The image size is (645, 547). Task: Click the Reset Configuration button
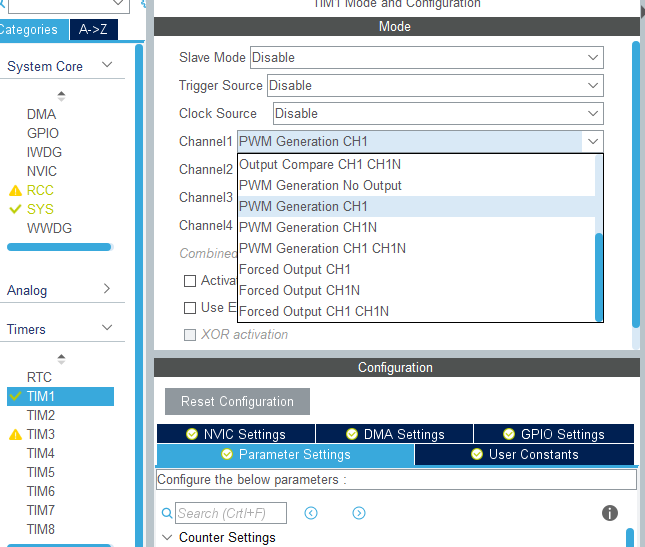tap(237, 401)
